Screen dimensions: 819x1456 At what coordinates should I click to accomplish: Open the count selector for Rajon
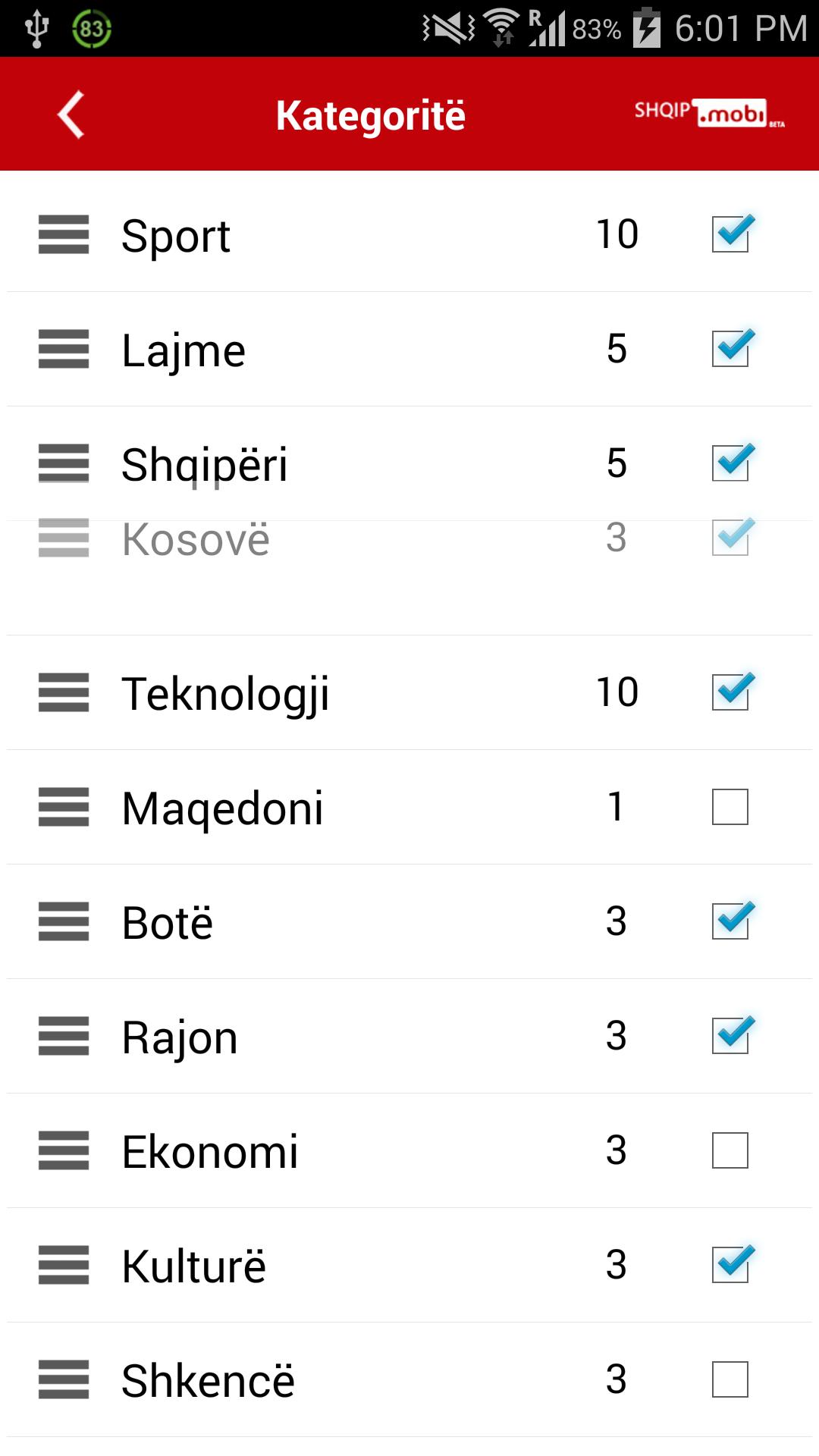pos(617,1036)
